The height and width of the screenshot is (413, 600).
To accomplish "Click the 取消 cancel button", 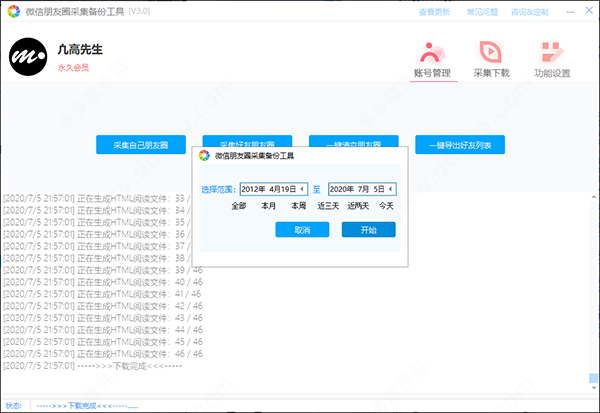I will pyautogui.click(x=302, y=230).
